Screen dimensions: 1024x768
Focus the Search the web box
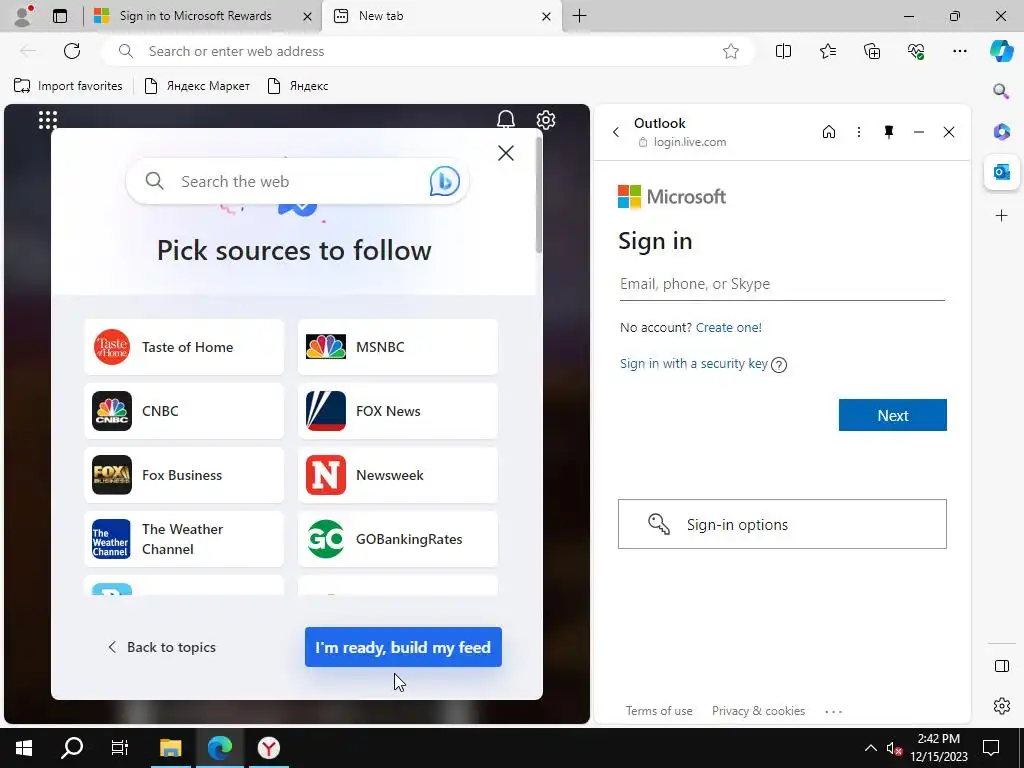(x=297, y=182)
